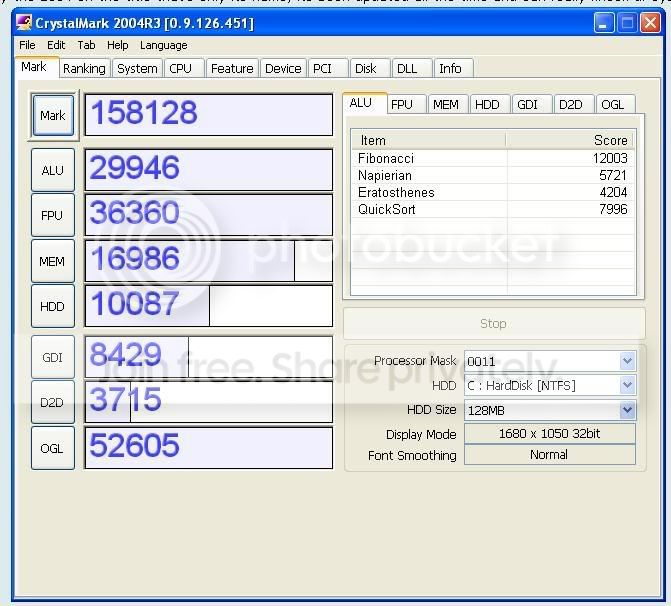Start the HDD benchmark button

(x=53, y=306)
